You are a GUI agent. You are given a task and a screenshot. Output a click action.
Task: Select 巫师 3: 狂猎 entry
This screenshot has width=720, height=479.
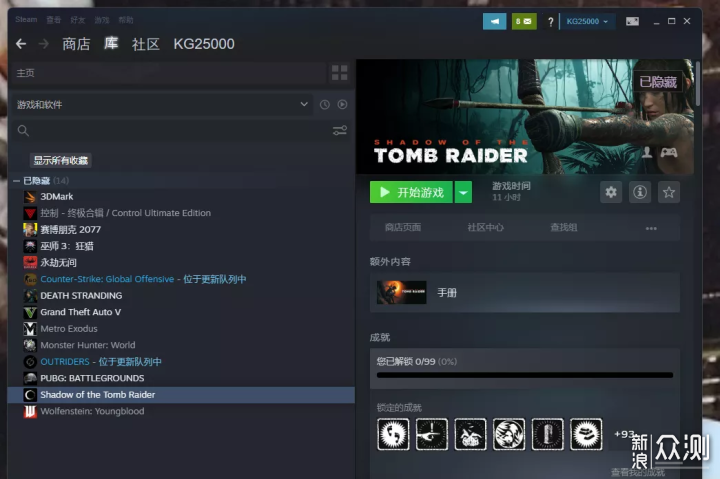click(x=181, y=246)
